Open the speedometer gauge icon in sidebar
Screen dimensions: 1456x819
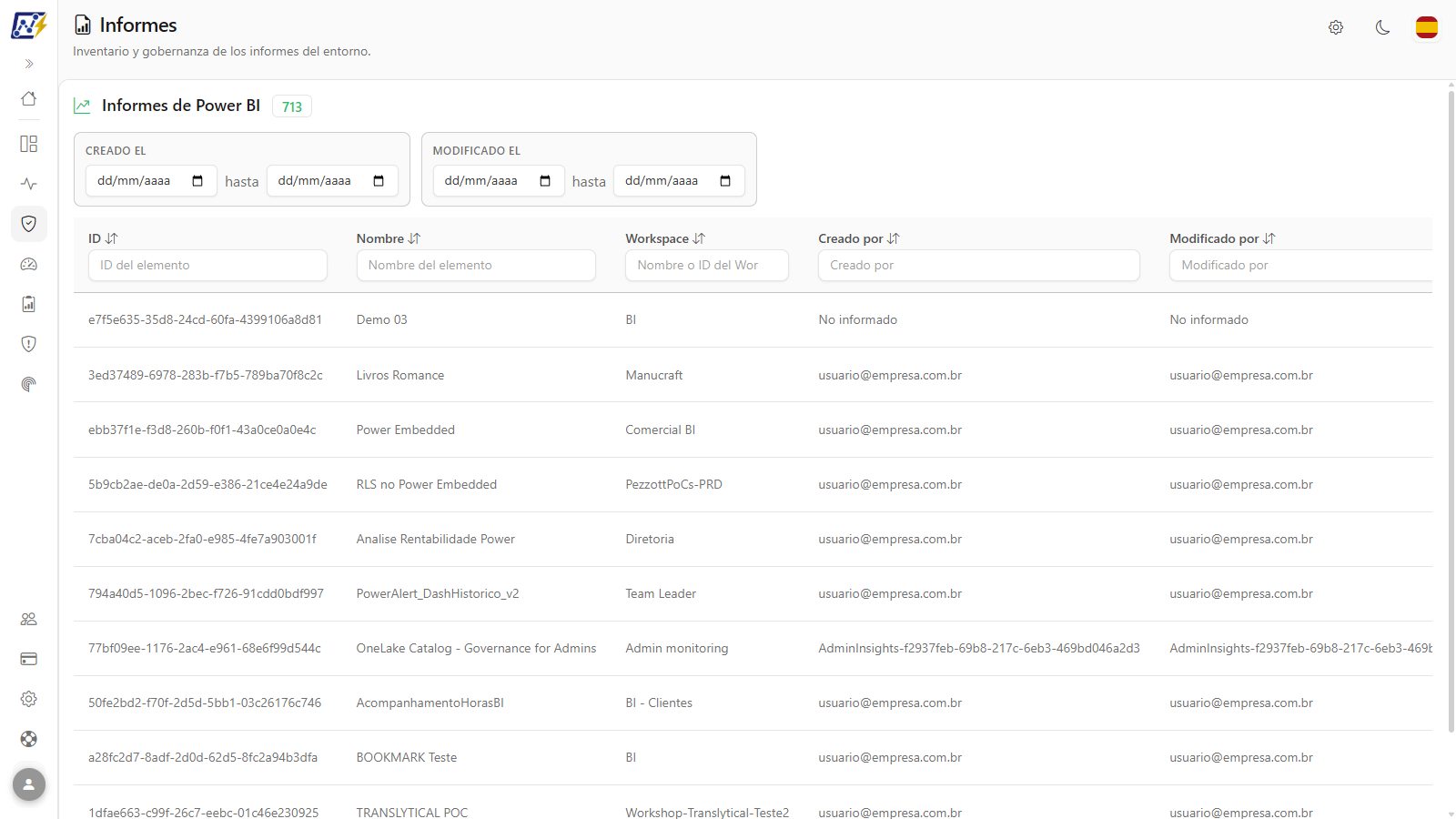click(29, 264)
